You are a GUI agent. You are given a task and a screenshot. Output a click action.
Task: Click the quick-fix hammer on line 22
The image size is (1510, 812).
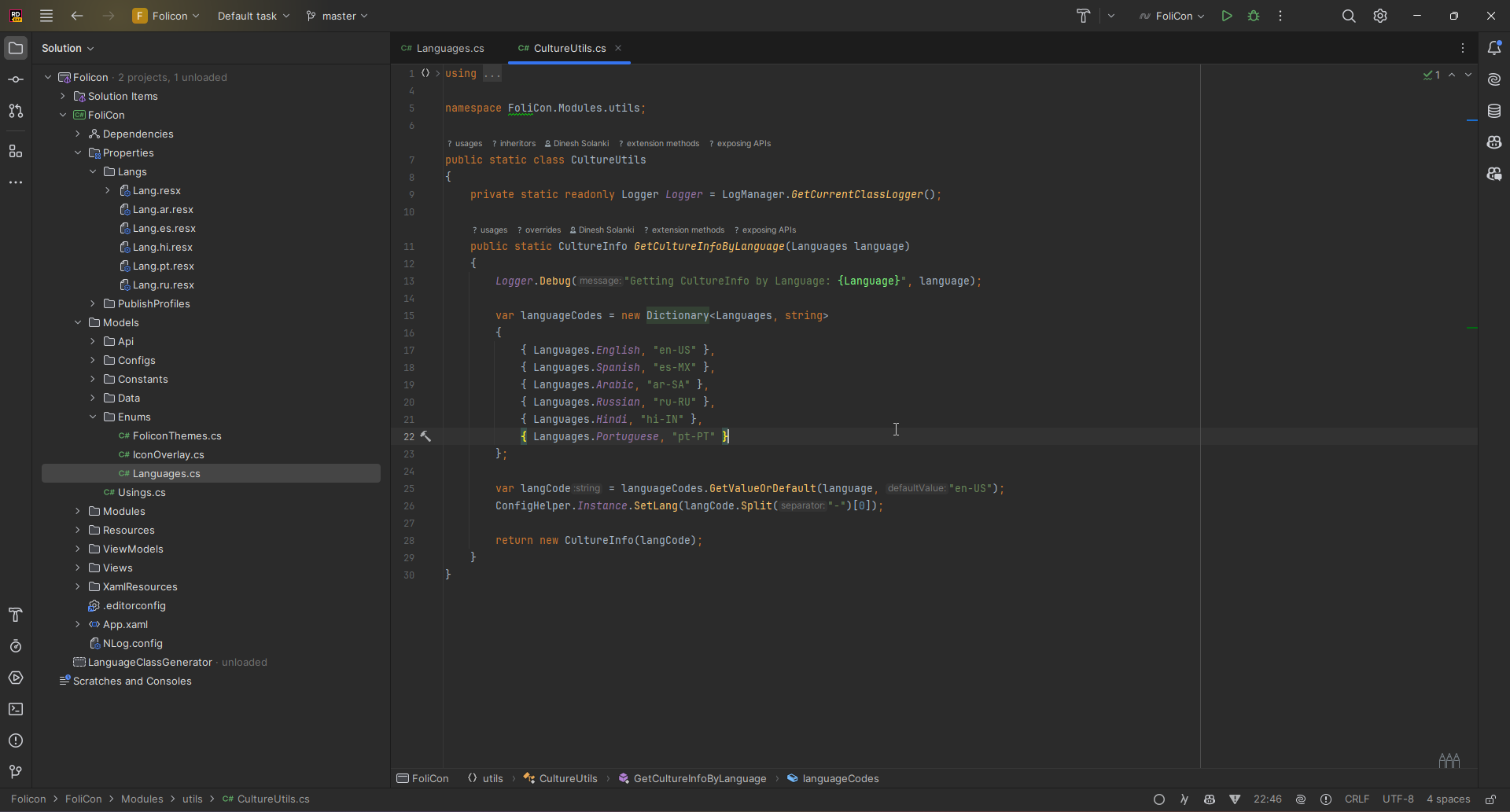point(425,436)
